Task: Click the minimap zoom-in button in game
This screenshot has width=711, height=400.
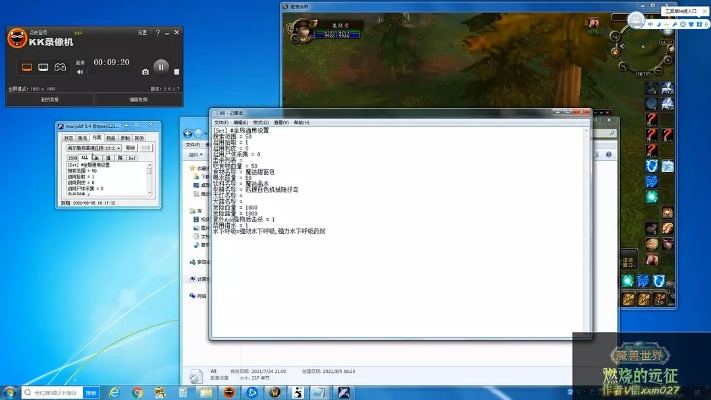Action: pyautogui.click(x=667, y=60)
